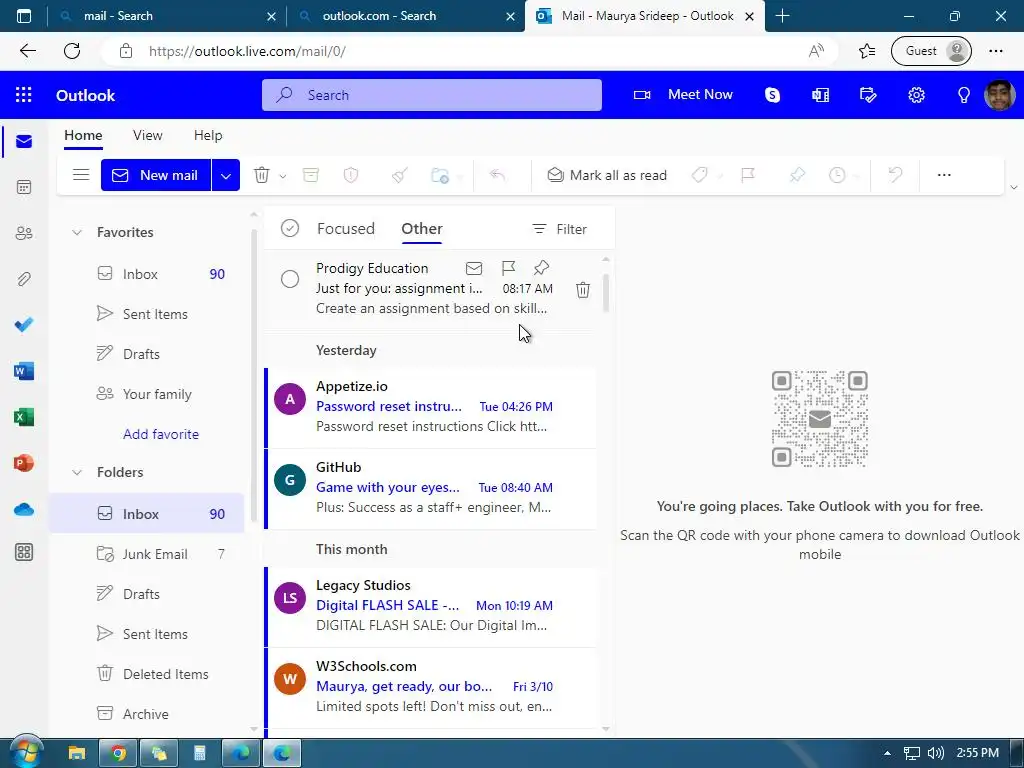This screenshot has height=768, width=1024.
Task: Pin the Prodigy Education message
Action: pyautogui.click(x=541, y=268)
